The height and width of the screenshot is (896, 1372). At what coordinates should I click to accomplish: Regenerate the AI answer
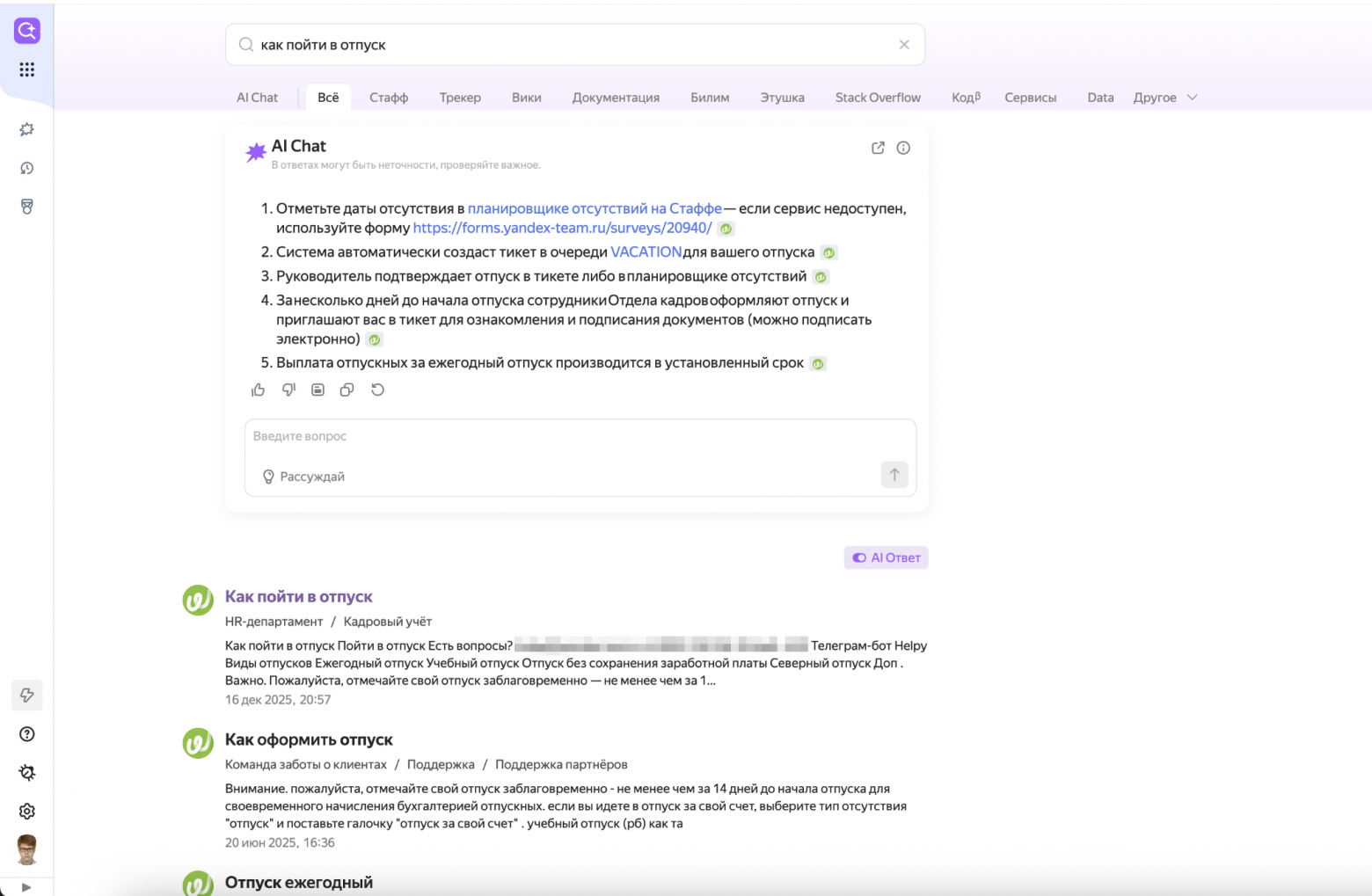[377, 390]
